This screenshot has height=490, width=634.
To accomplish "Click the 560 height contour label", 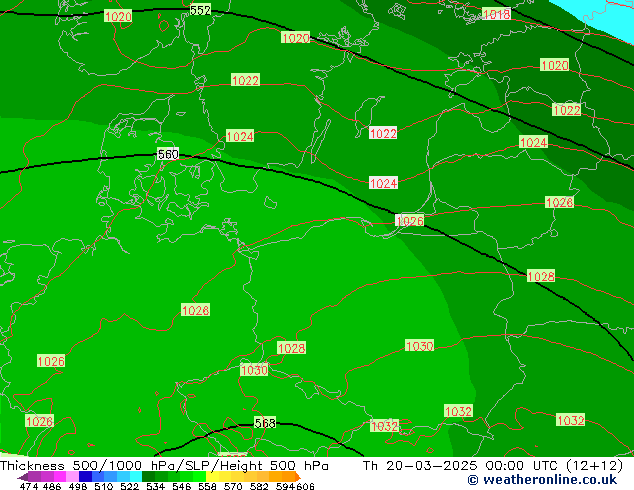I will coord(168,154).
